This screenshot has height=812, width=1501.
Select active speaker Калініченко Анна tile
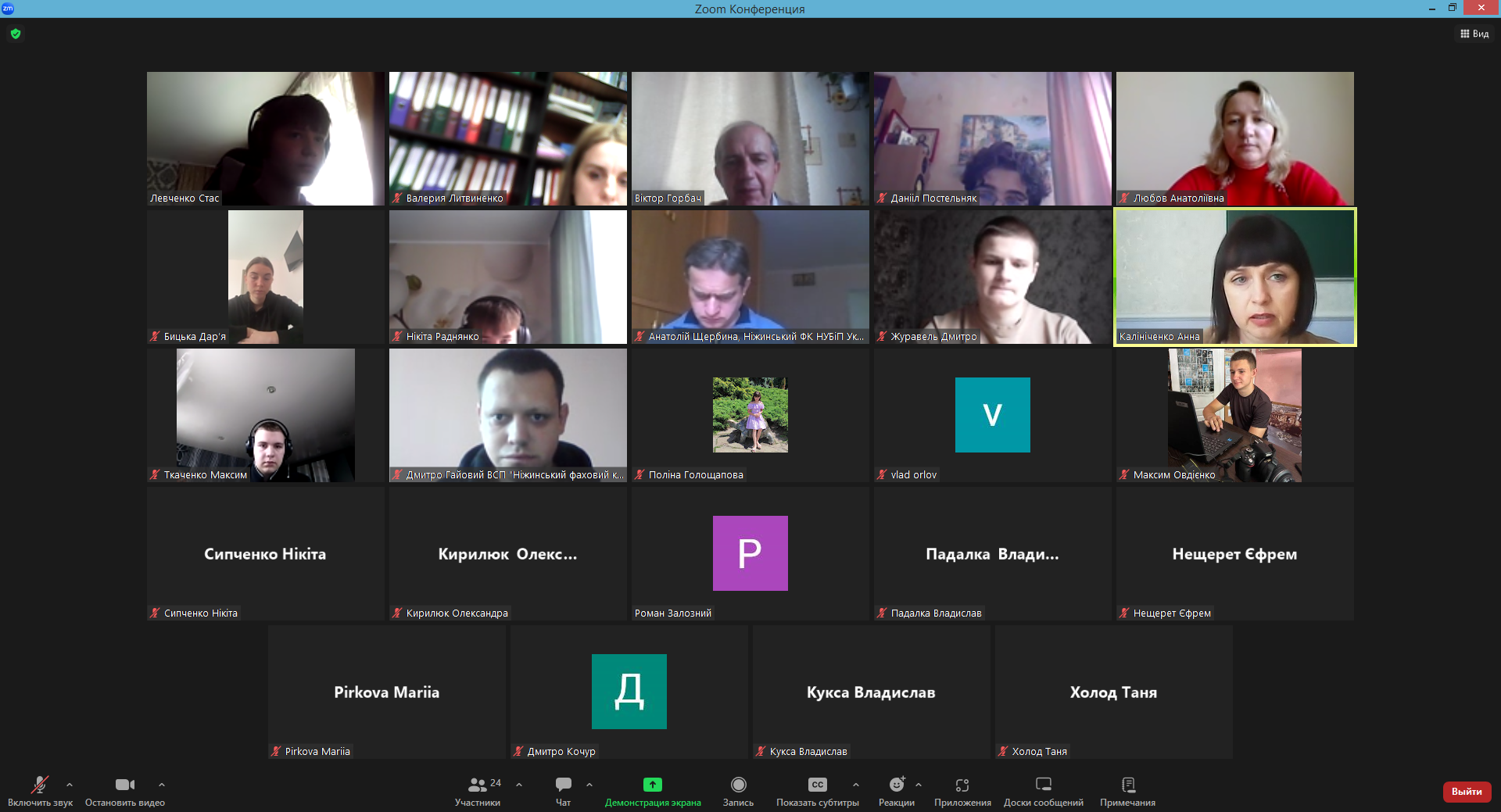coord(1235,277)
